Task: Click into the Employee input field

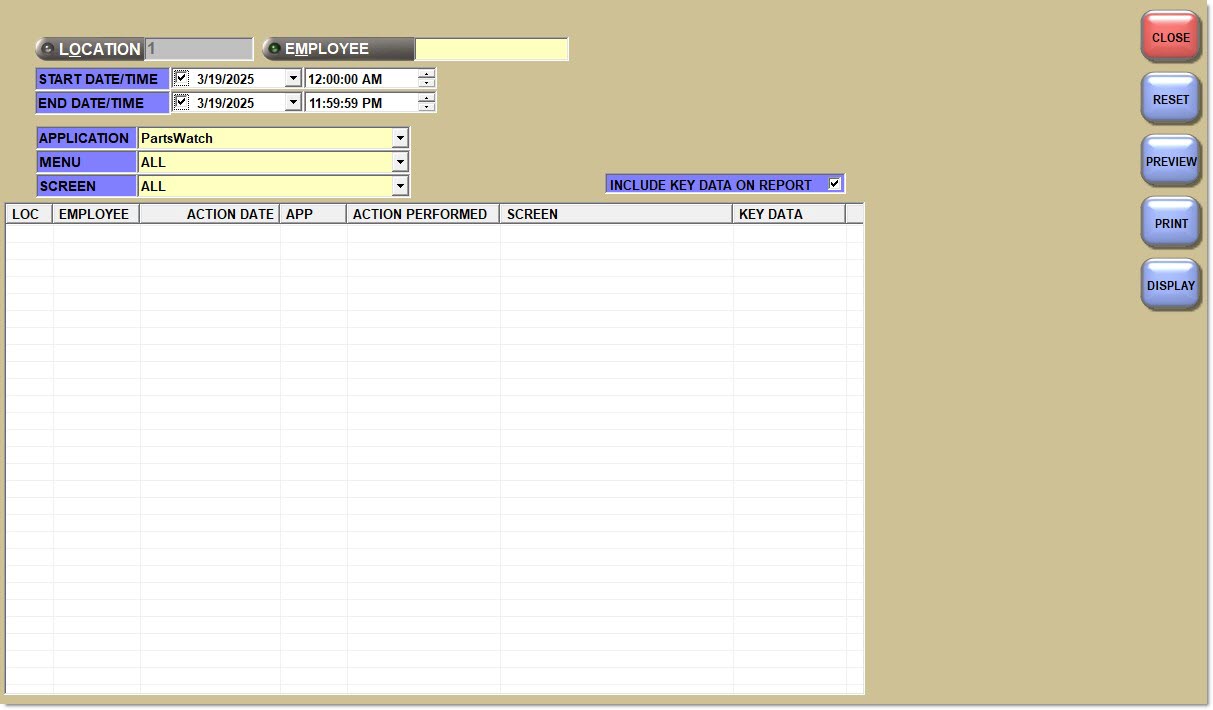Action: coord(491,49)
